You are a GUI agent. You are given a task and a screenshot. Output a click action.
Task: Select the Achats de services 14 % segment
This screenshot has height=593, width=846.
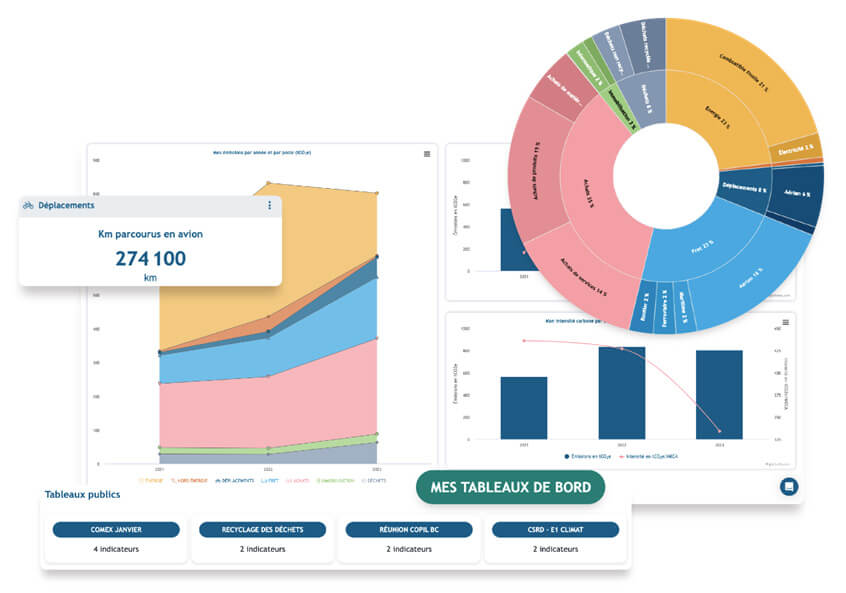coord(583,277)
